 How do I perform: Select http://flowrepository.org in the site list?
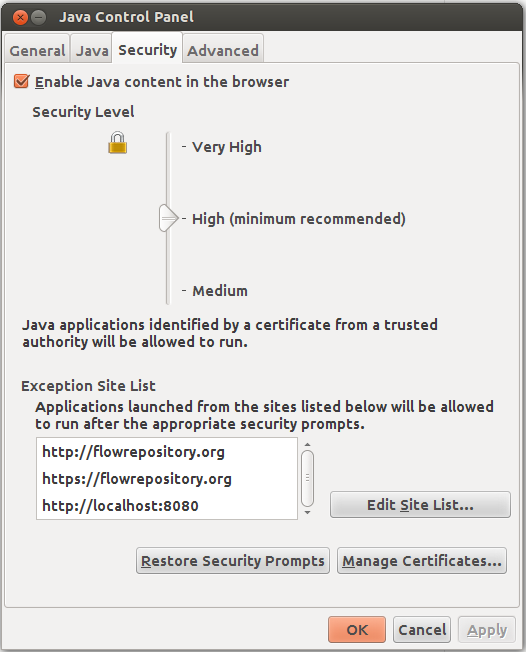pos(167,452)
